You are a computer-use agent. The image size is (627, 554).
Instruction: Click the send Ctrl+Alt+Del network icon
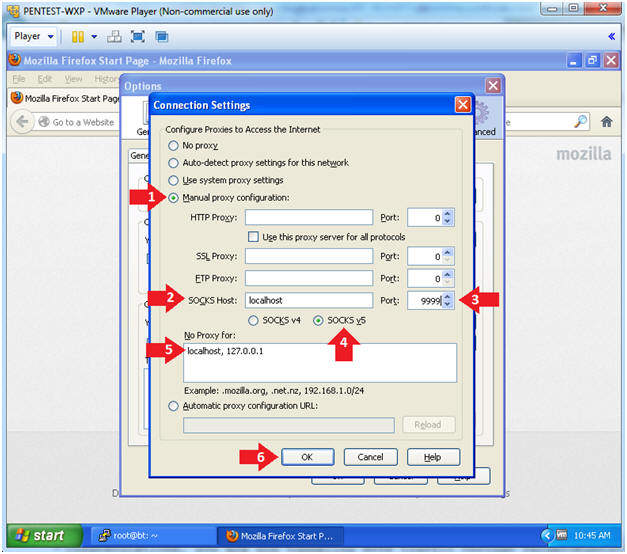[114, 37]
